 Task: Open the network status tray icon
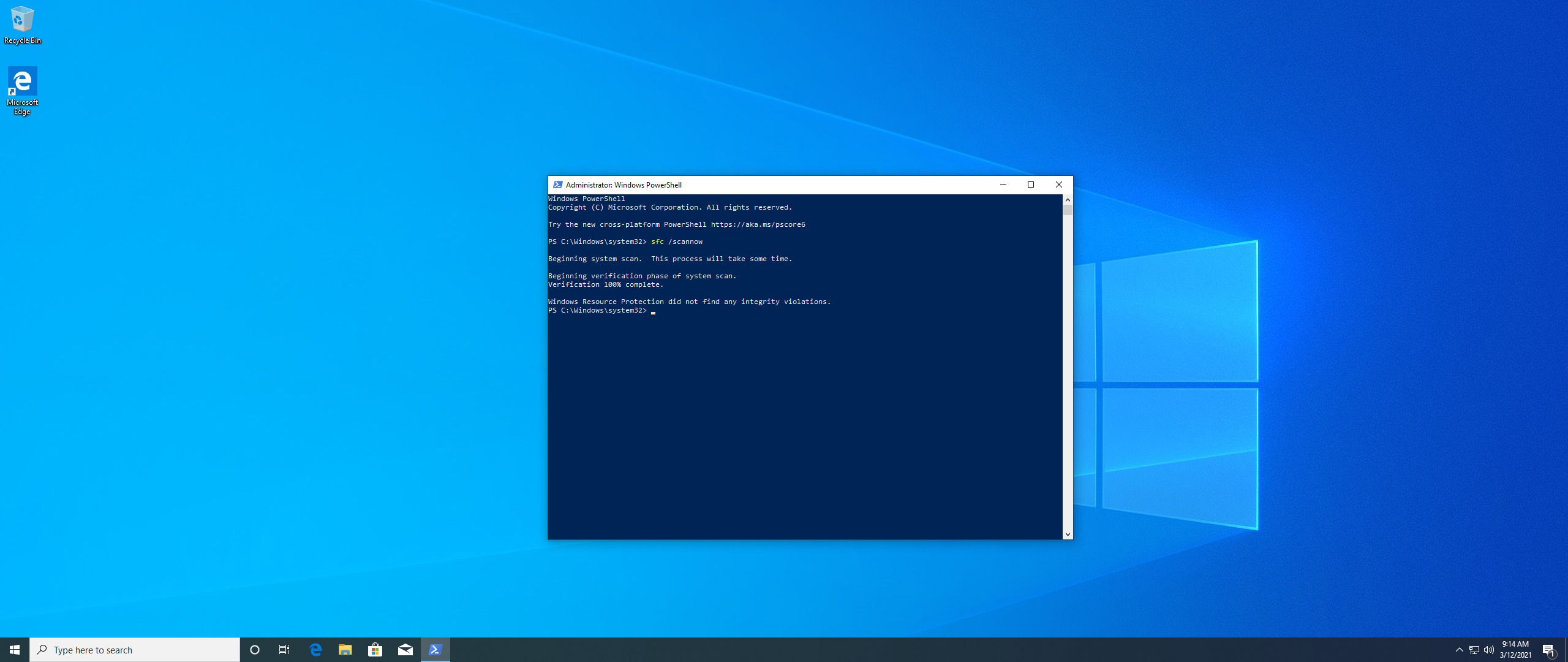coord(1474,650)
